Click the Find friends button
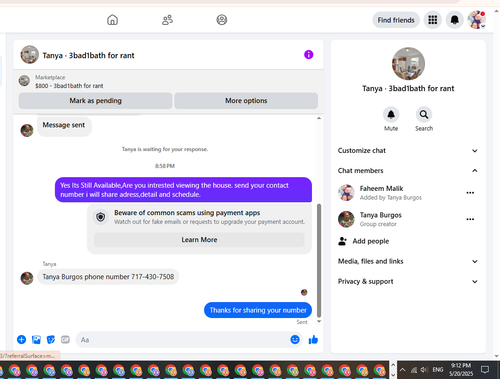 click(x=396, y=20)
